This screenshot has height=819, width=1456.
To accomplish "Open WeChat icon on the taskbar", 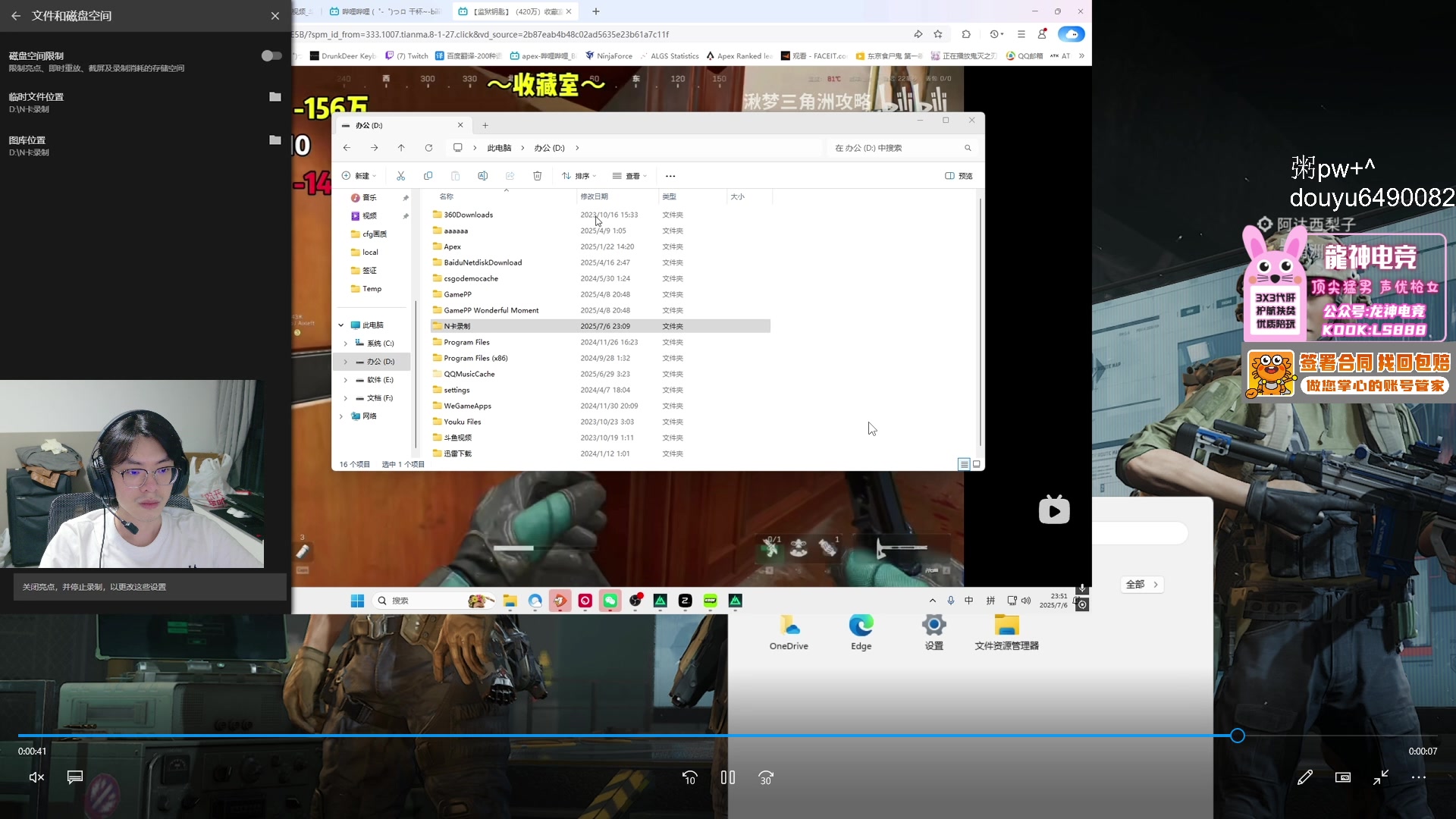I will 610,601.
